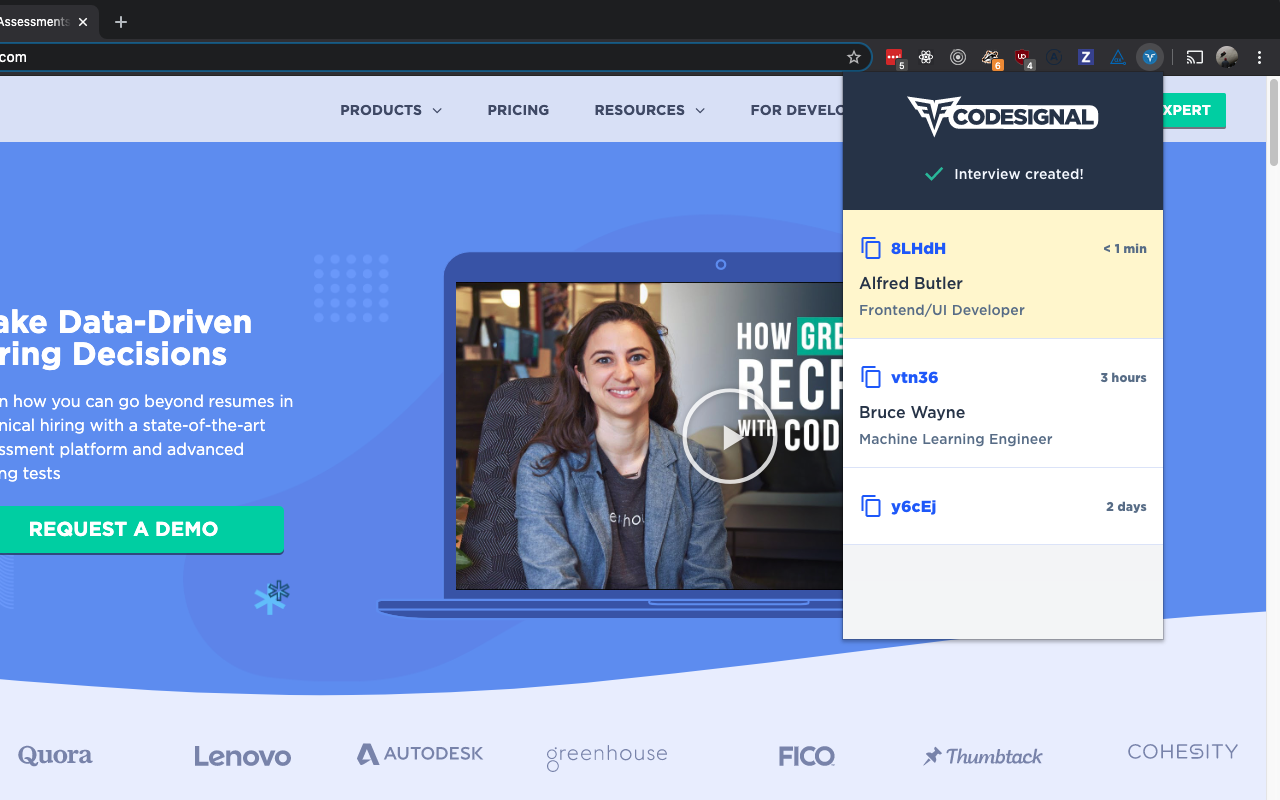Image resolution: width=1280 pixels, height=800 pixels.
Task: Open the uBlock Origin extension
Action: [1023, 58]
